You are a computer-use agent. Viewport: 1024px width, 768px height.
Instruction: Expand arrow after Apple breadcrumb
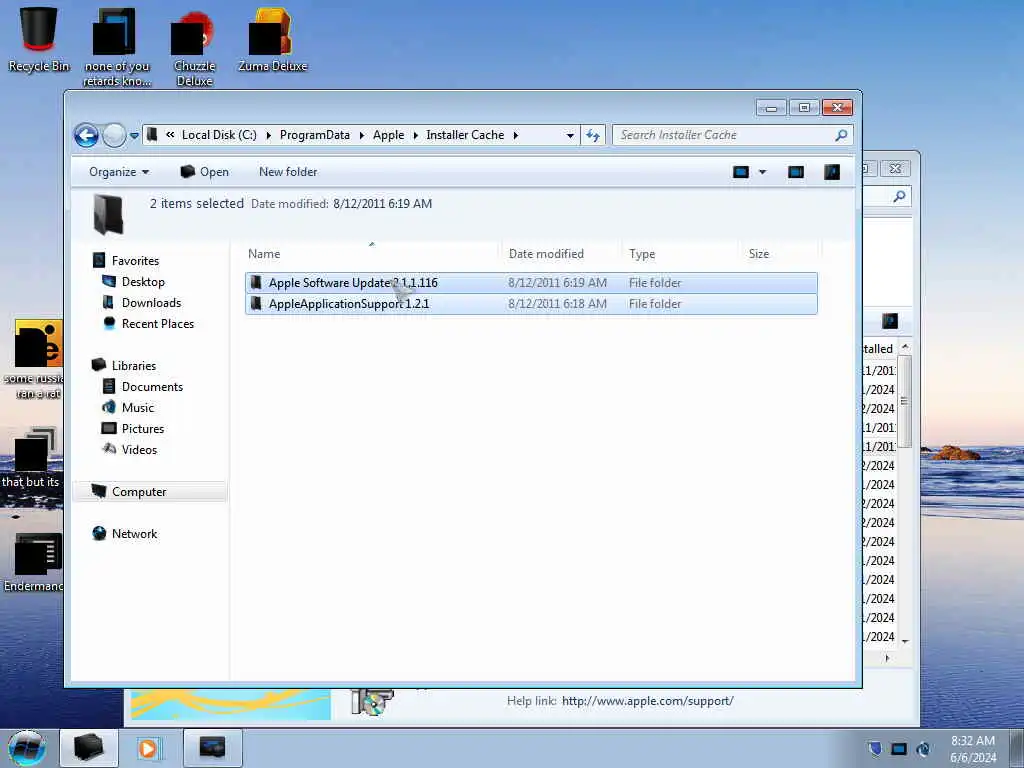pyautogui.click(x=415, y=135)
